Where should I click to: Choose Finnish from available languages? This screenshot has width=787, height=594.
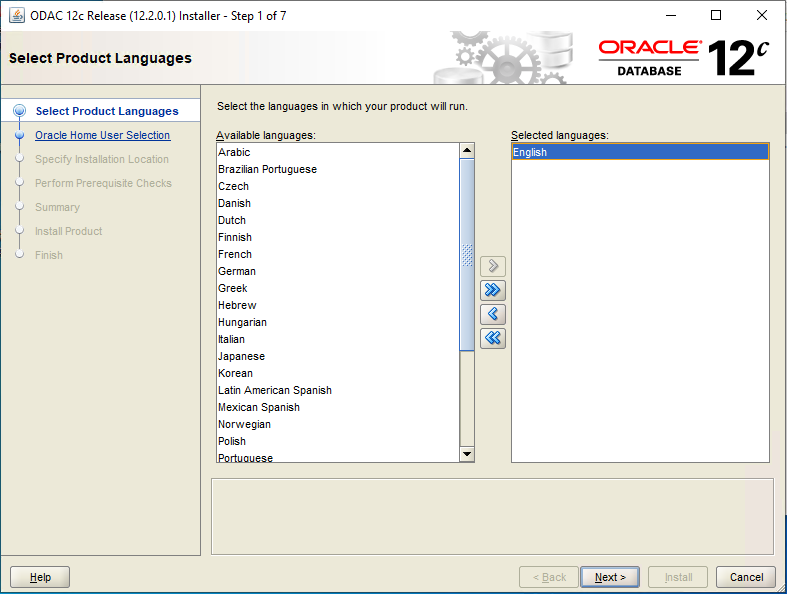[338, 237]
